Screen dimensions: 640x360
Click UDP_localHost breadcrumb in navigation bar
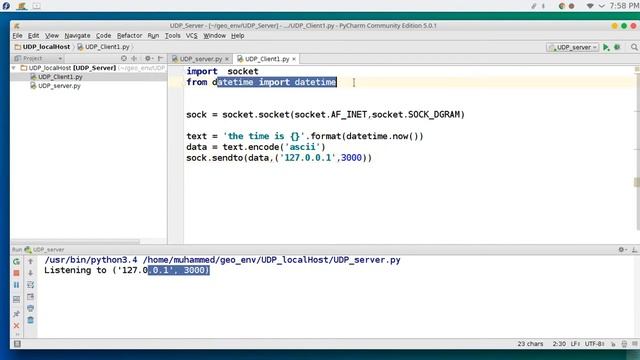42,47
